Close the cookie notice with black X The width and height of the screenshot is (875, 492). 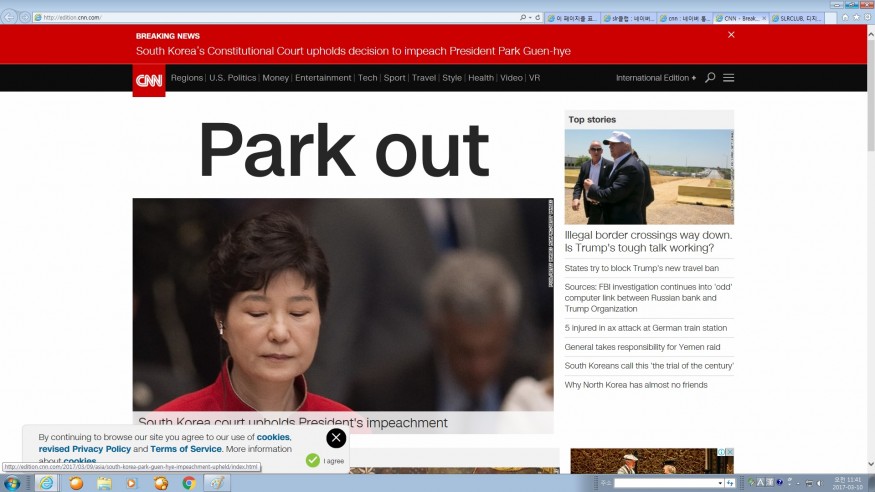coord(336,438)
